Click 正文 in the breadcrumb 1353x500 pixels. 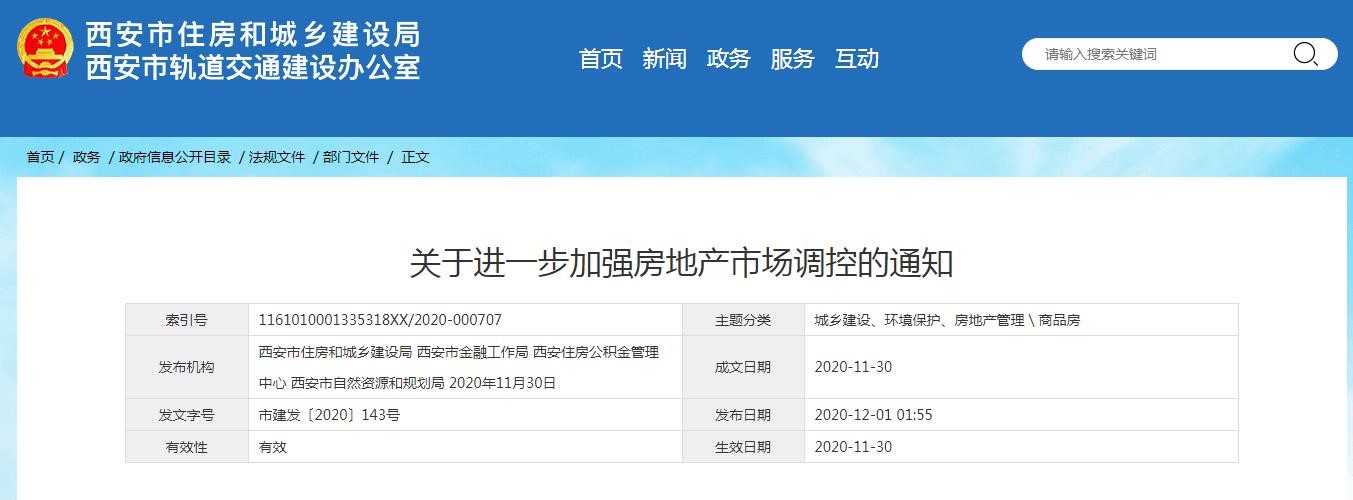(x=415, y=157)
